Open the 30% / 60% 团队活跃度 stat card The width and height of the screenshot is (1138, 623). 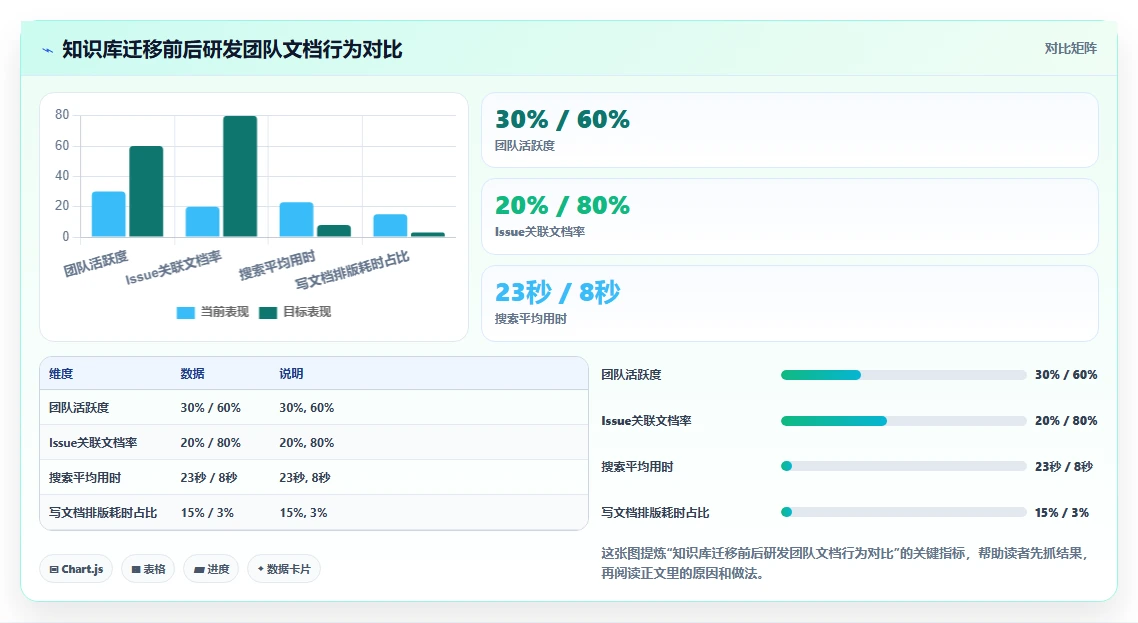click(790, 130)
